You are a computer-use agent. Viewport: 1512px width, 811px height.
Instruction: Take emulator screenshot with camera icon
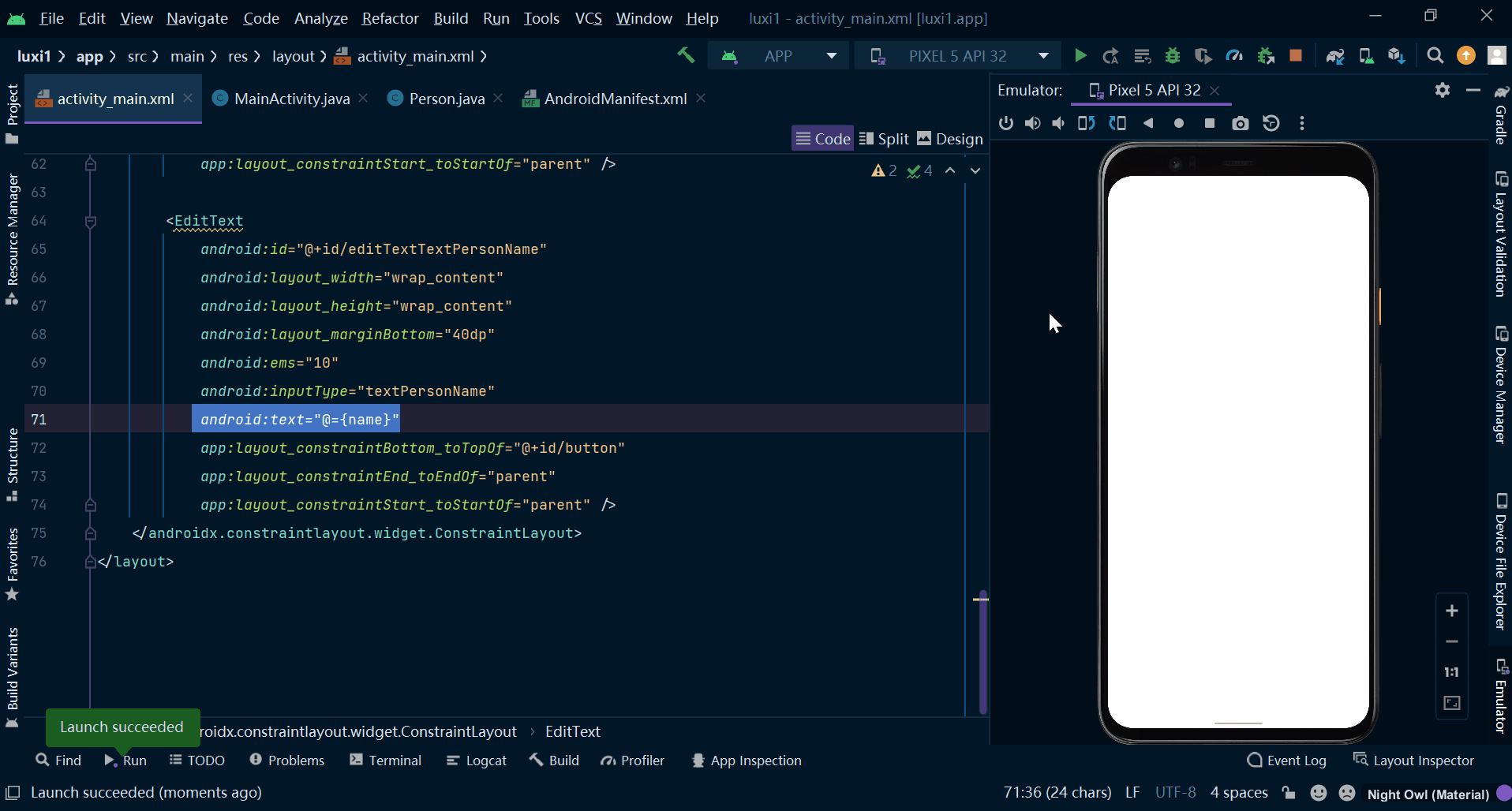click(x=1241, y=123)
